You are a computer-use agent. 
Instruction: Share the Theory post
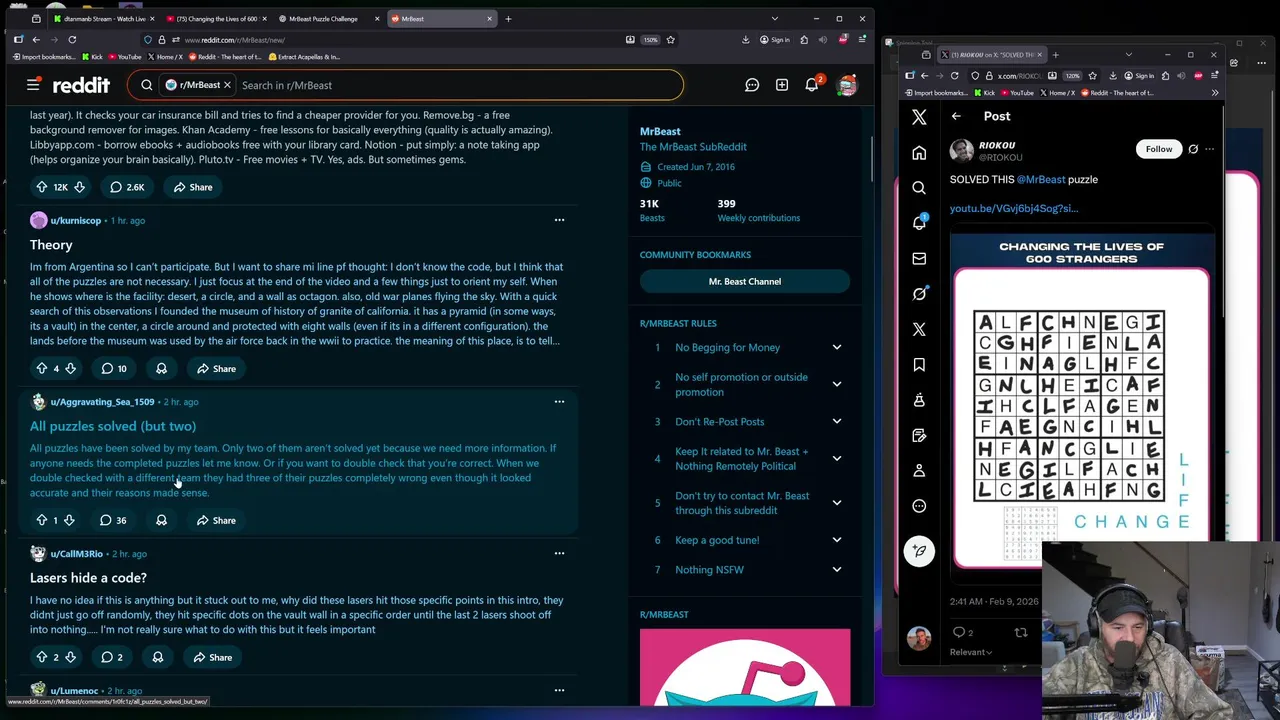216,368
